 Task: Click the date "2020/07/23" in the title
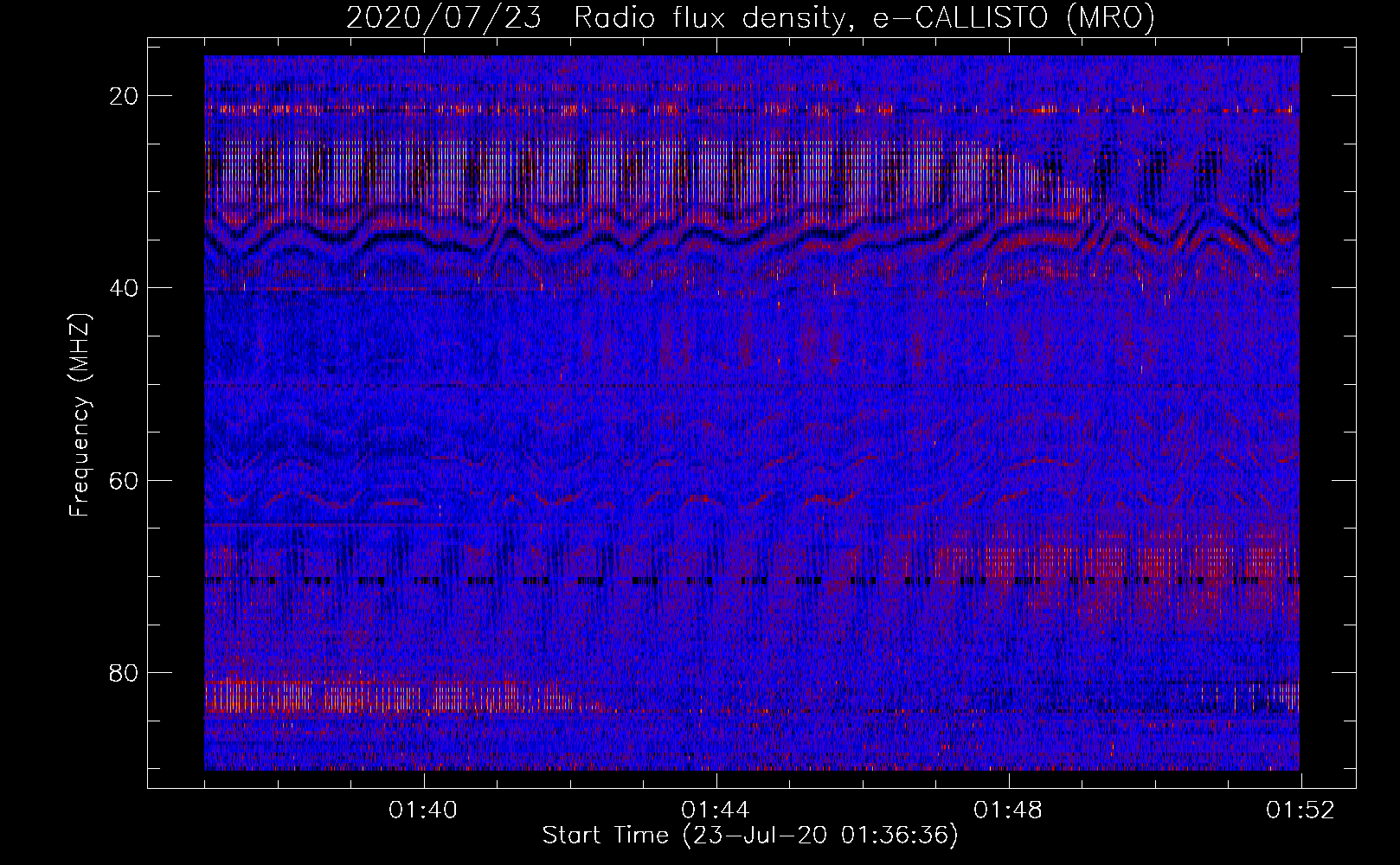click(x=444, y=18)
